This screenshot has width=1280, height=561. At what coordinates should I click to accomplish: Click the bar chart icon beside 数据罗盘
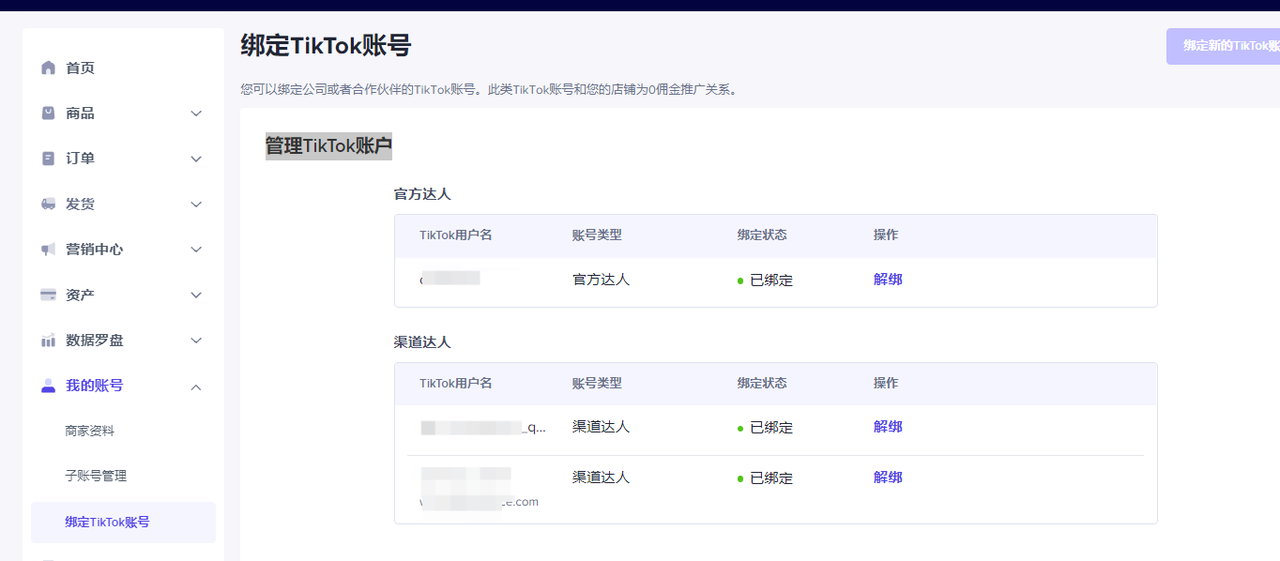coord(48,340)
